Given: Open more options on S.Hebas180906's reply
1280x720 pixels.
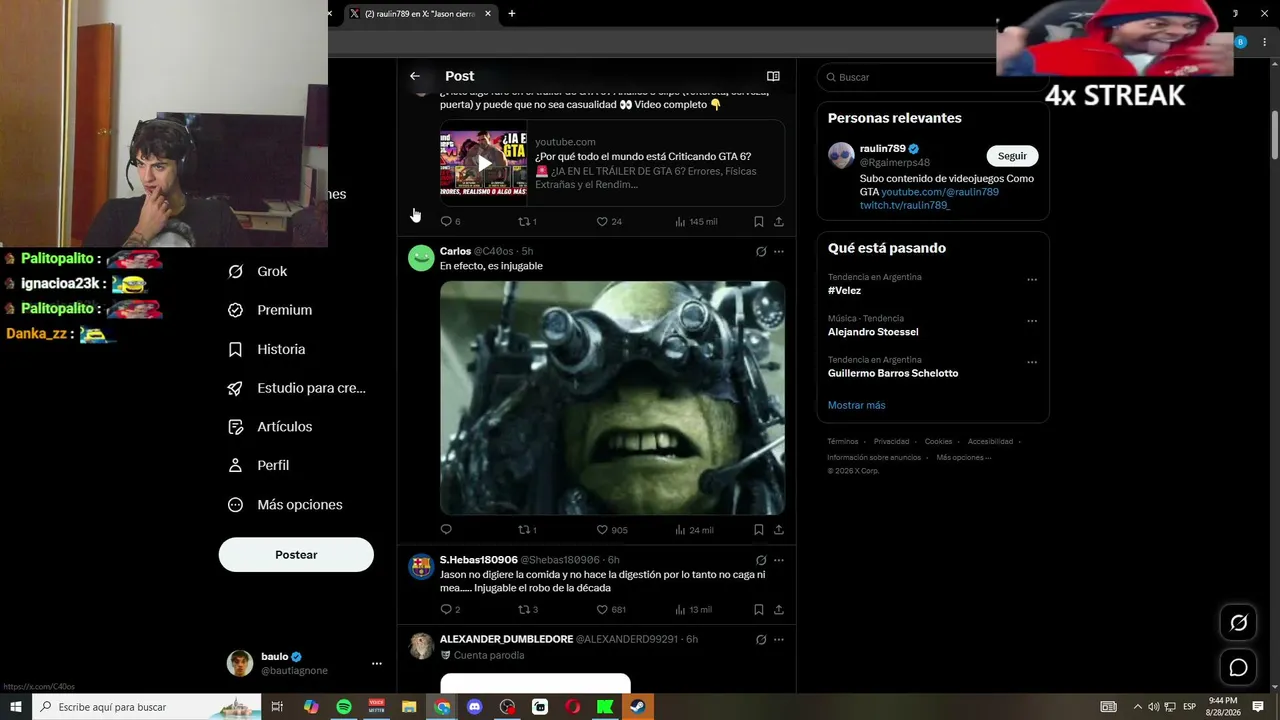Looking at the screenshot, I should (x=779, y=560).
